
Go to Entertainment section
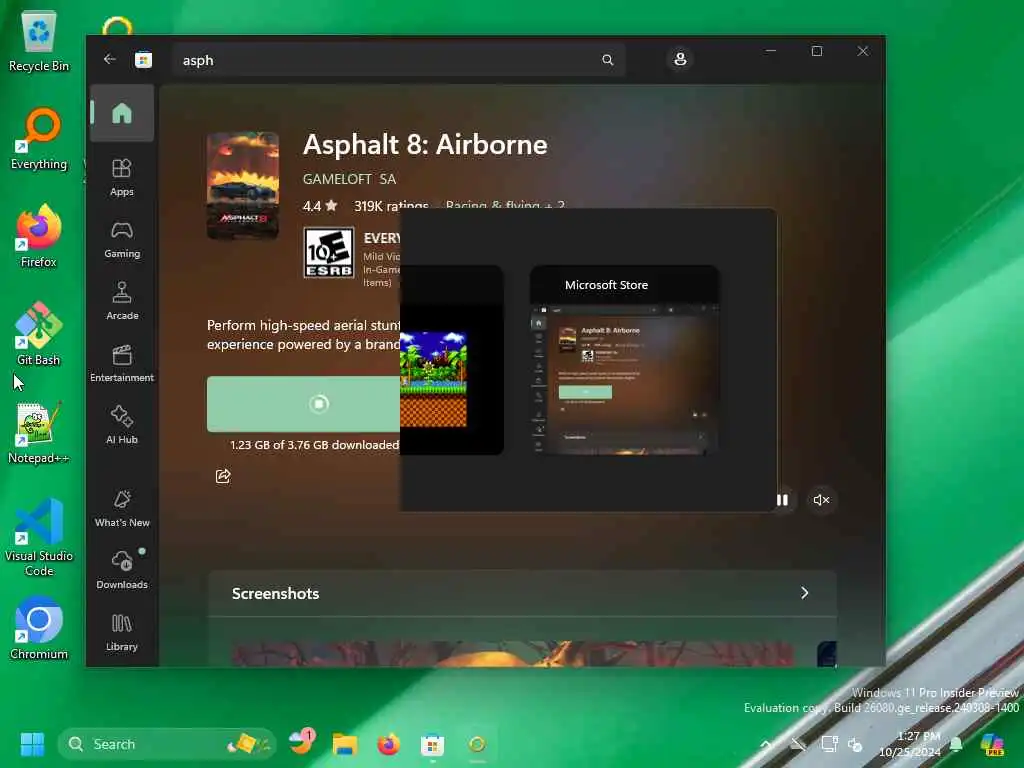pyautogui.click(x=122, y=364)
